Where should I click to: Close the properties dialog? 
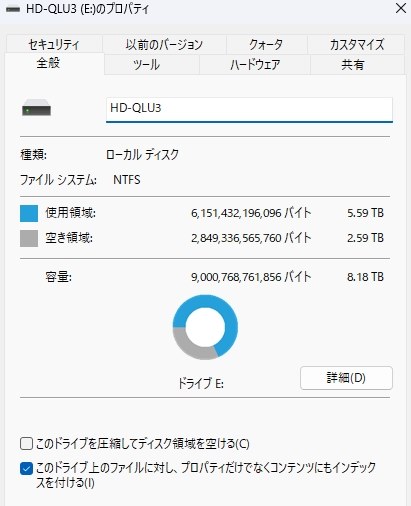(x=401, y=9)
